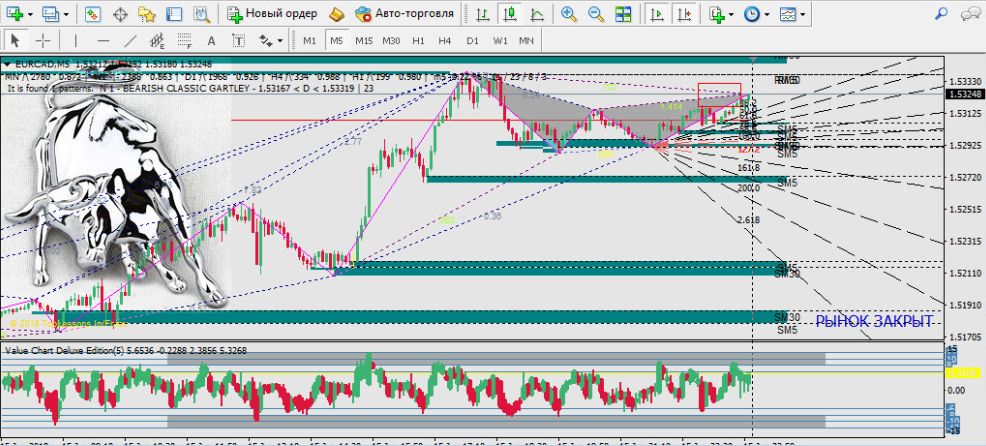
Task: Select the text tool
Action: [211, 41]
